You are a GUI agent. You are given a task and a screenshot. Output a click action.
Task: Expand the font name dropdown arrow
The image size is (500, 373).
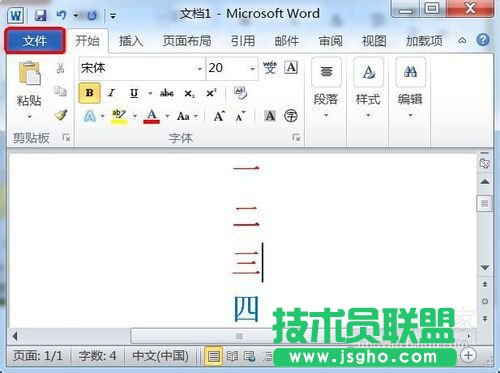point(199,69)
